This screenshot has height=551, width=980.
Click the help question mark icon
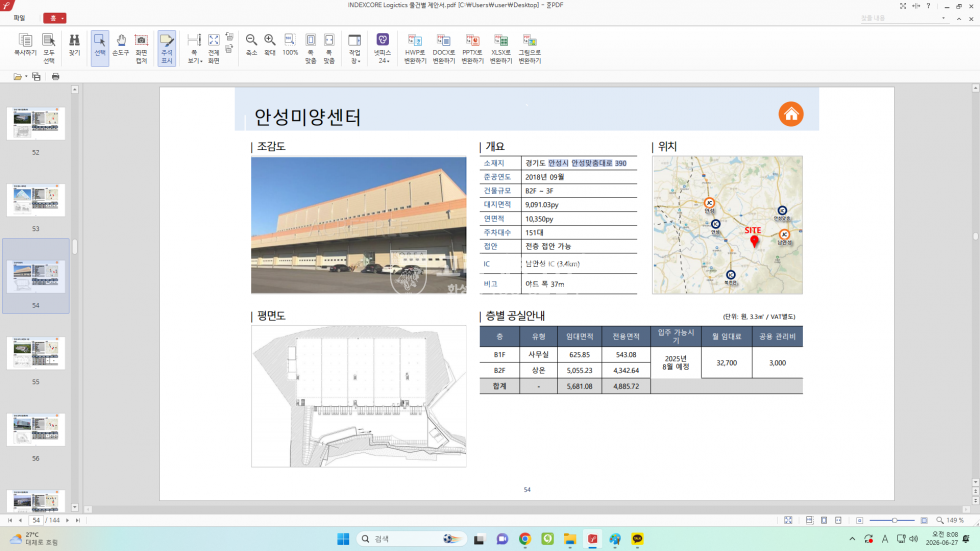click(x=928, y=6)
